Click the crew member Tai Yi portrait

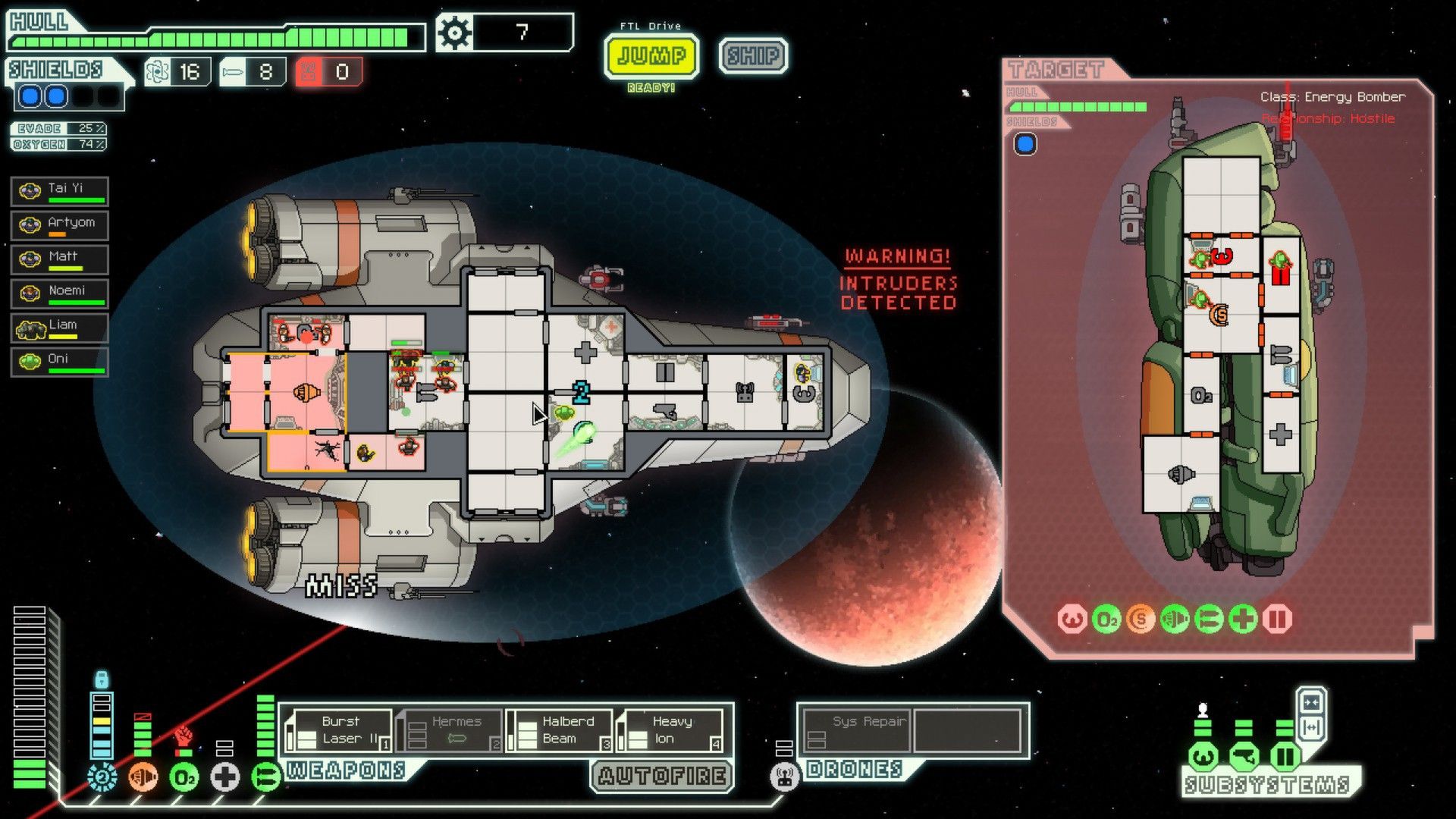click(x=31, y=189)
